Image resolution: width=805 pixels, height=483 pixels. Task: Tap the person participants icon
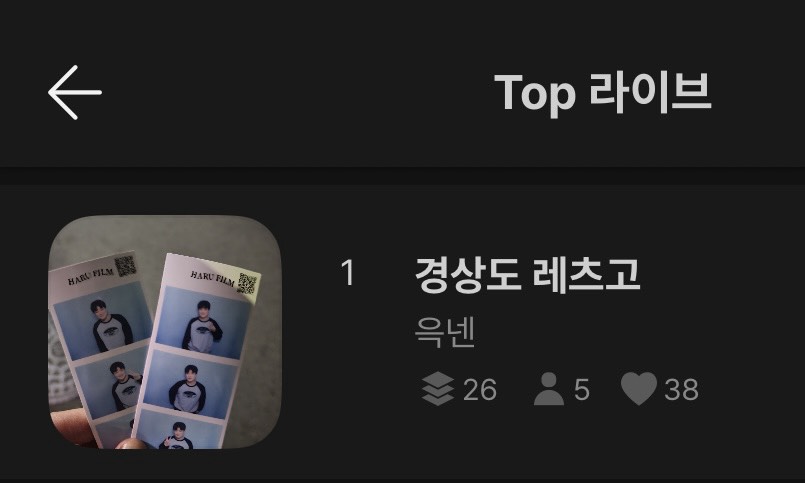click(x=549, y=389)
